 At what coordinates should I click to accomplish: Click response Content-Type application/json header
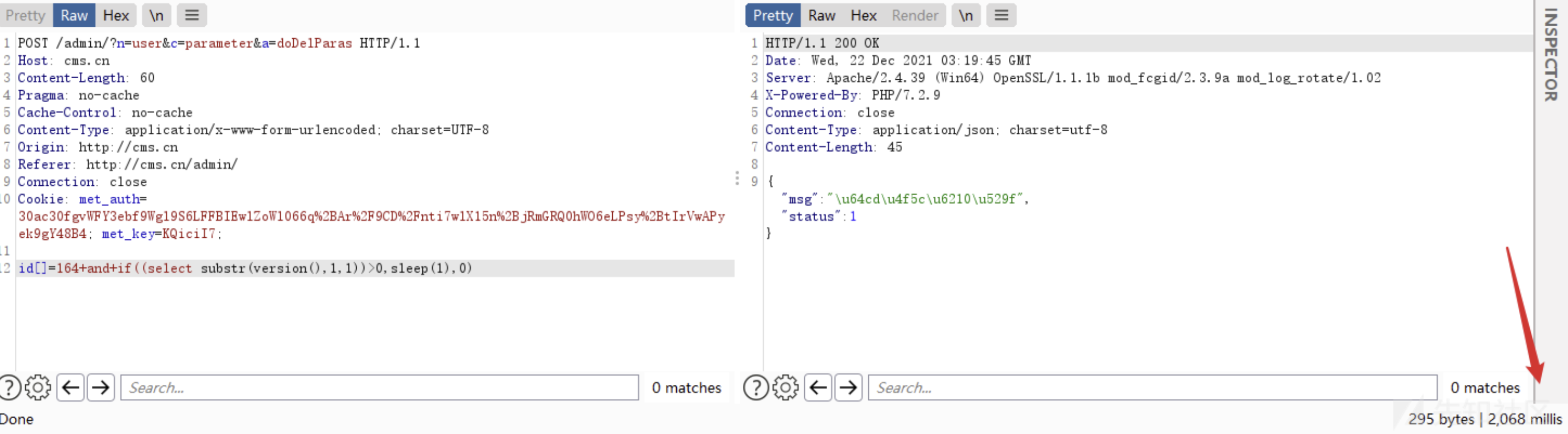pyautogui.click(x=936, y=130)
